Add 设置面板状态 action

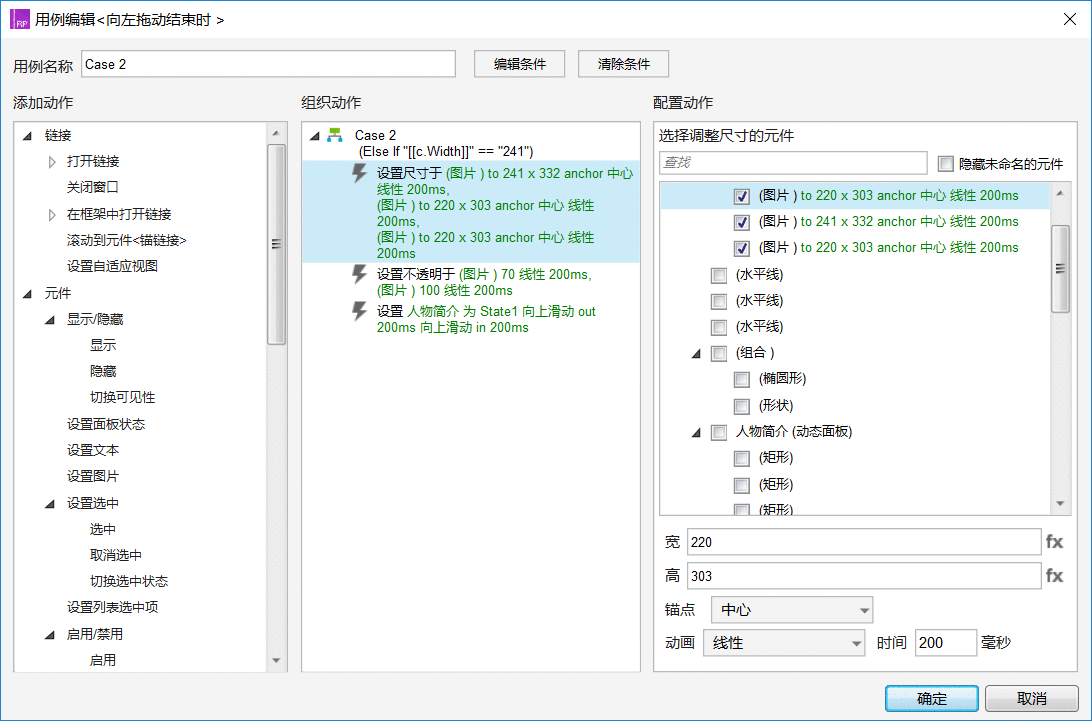point(106,424)
